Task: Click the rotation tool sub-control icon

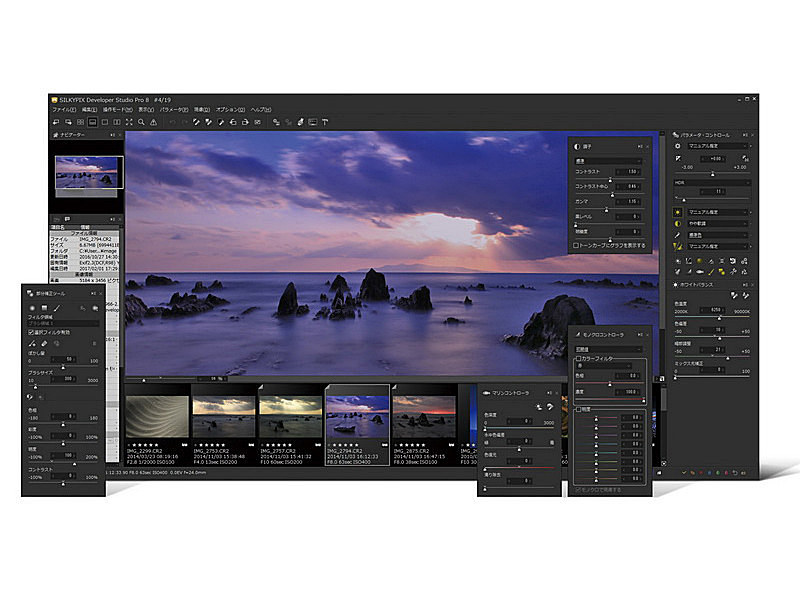Action: pyautogui.click(x=733, y=261)
